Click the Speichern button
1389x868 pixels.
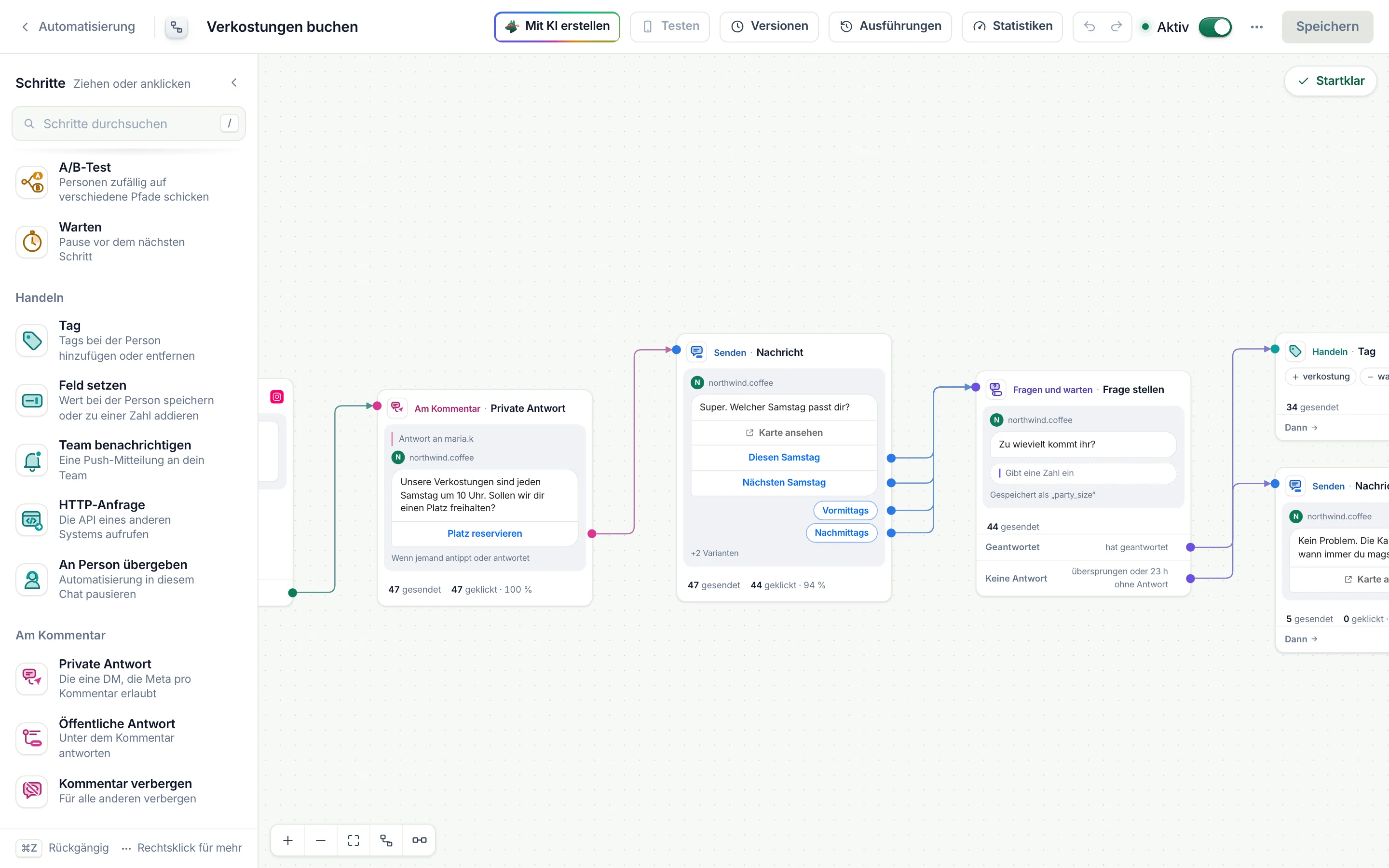point(1327,27)
